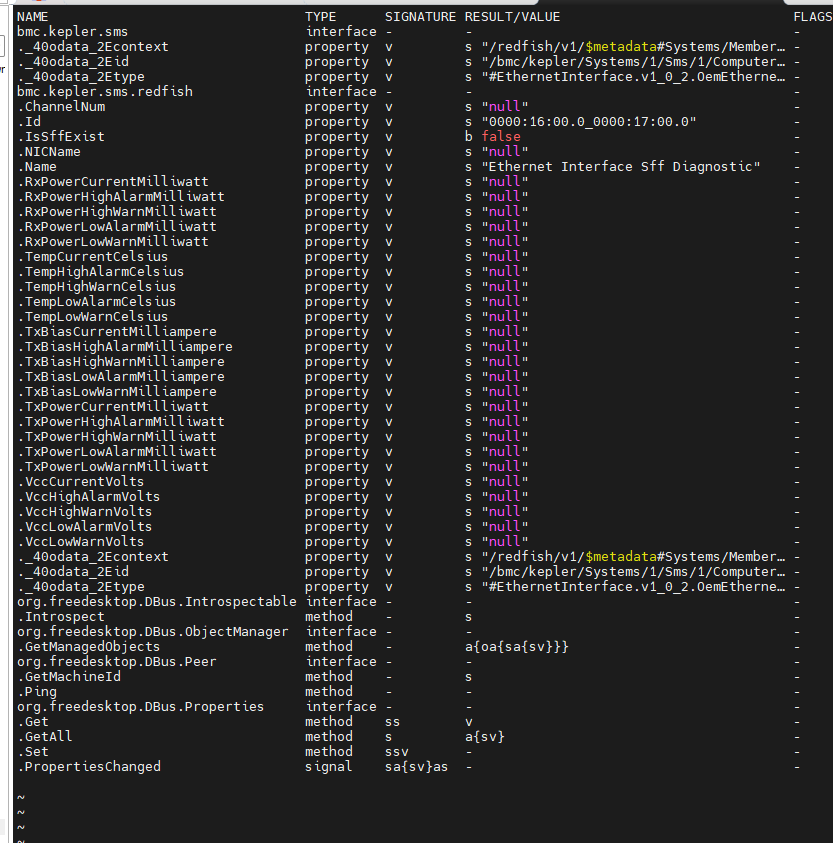Screen dimensions: 833x843
Task: Click .TempHighWarnCelsius property name
Action: pos(96,287)
